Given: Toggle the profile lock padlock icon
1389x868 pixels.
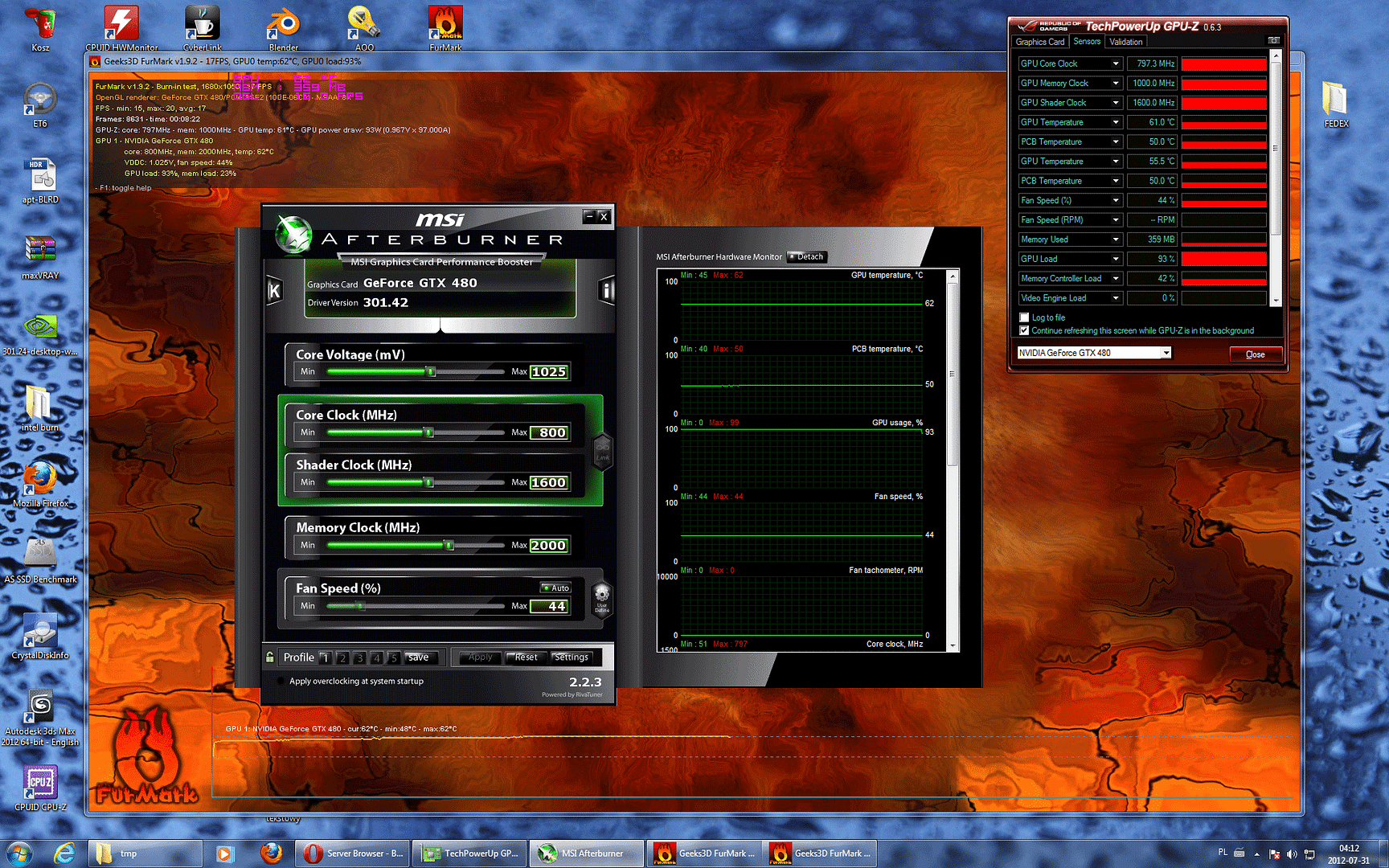Looking at the screenshot, I should pyautogui.click(x=270, y=657).
